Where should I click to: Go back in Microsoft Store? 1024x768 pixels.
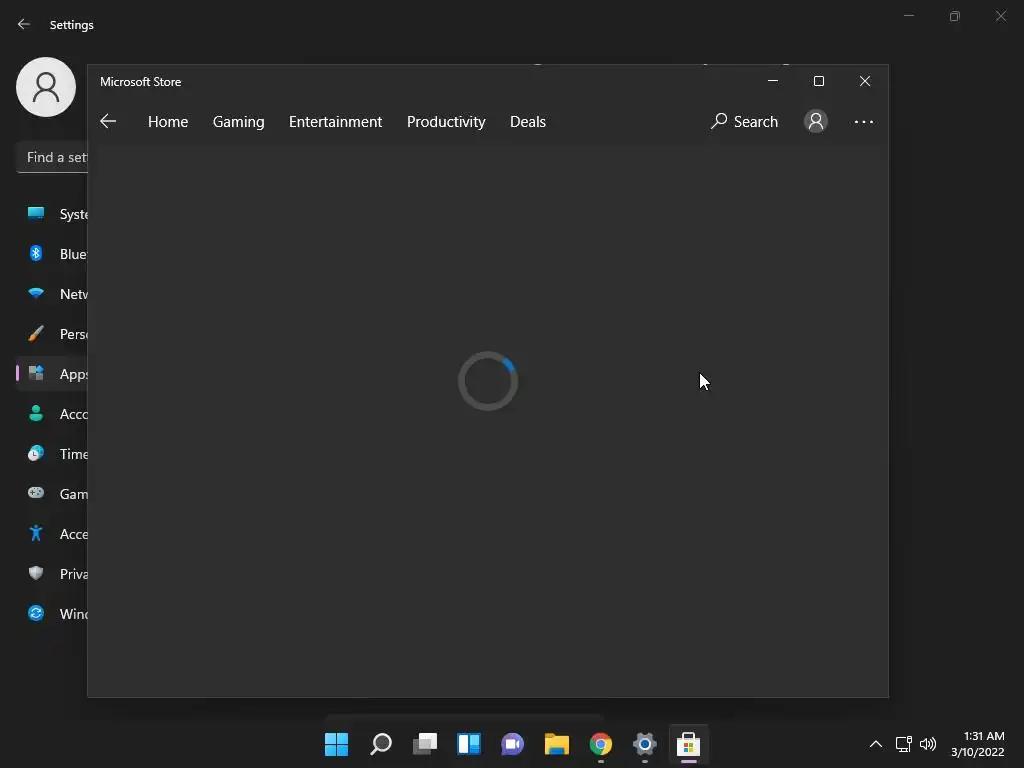(108, 121)
